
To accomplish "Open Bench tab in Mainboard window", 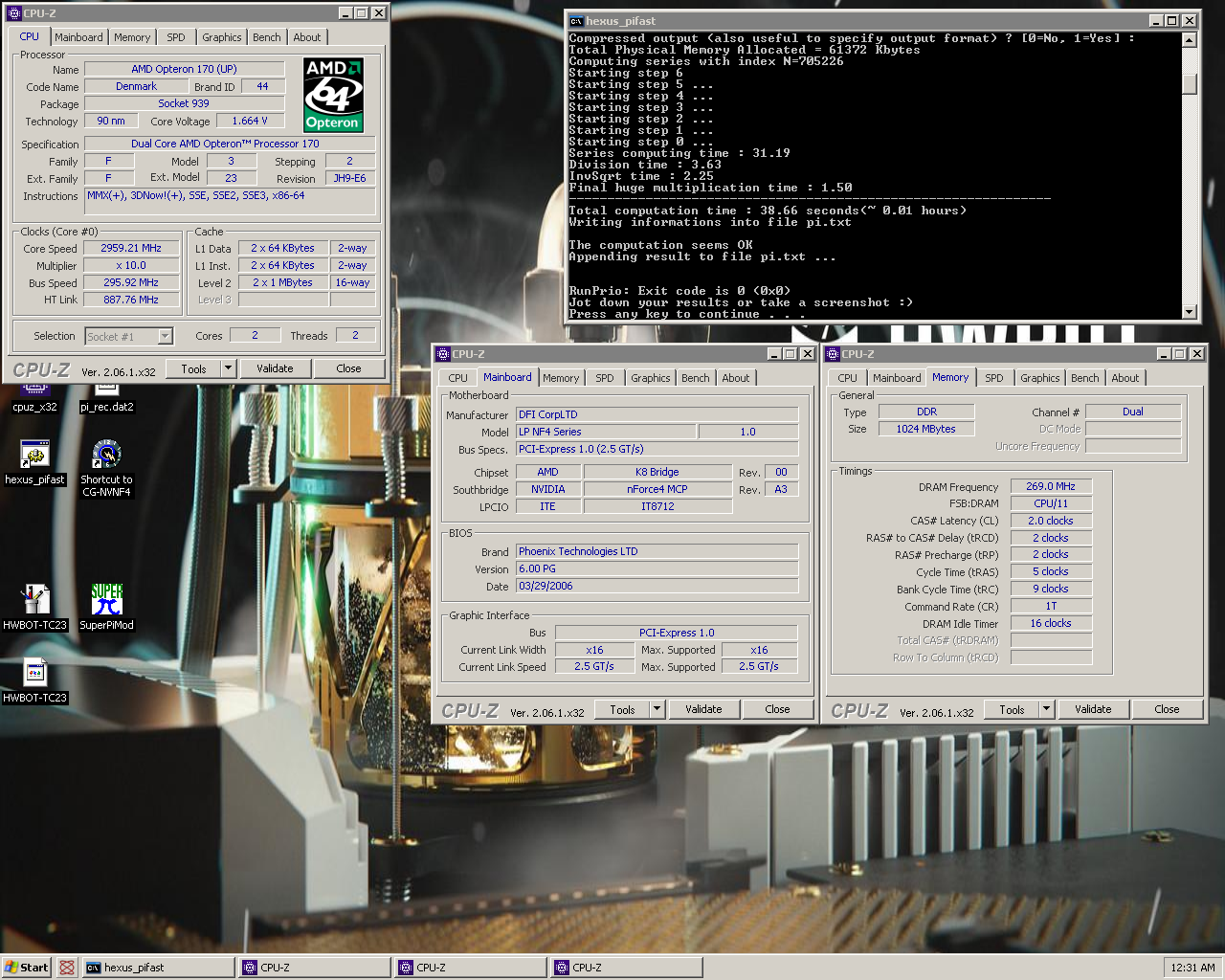I will pos(696,378).
